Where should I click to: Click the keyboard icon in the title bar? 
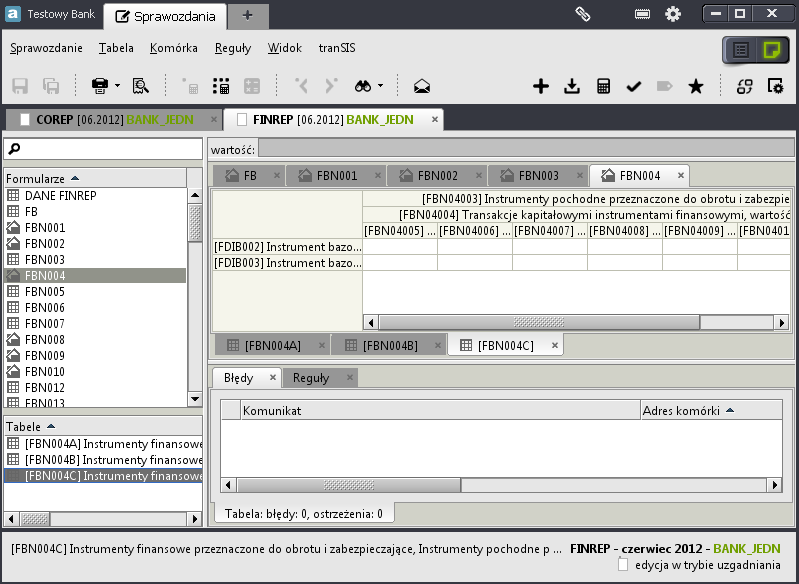[x=642, y=14]
